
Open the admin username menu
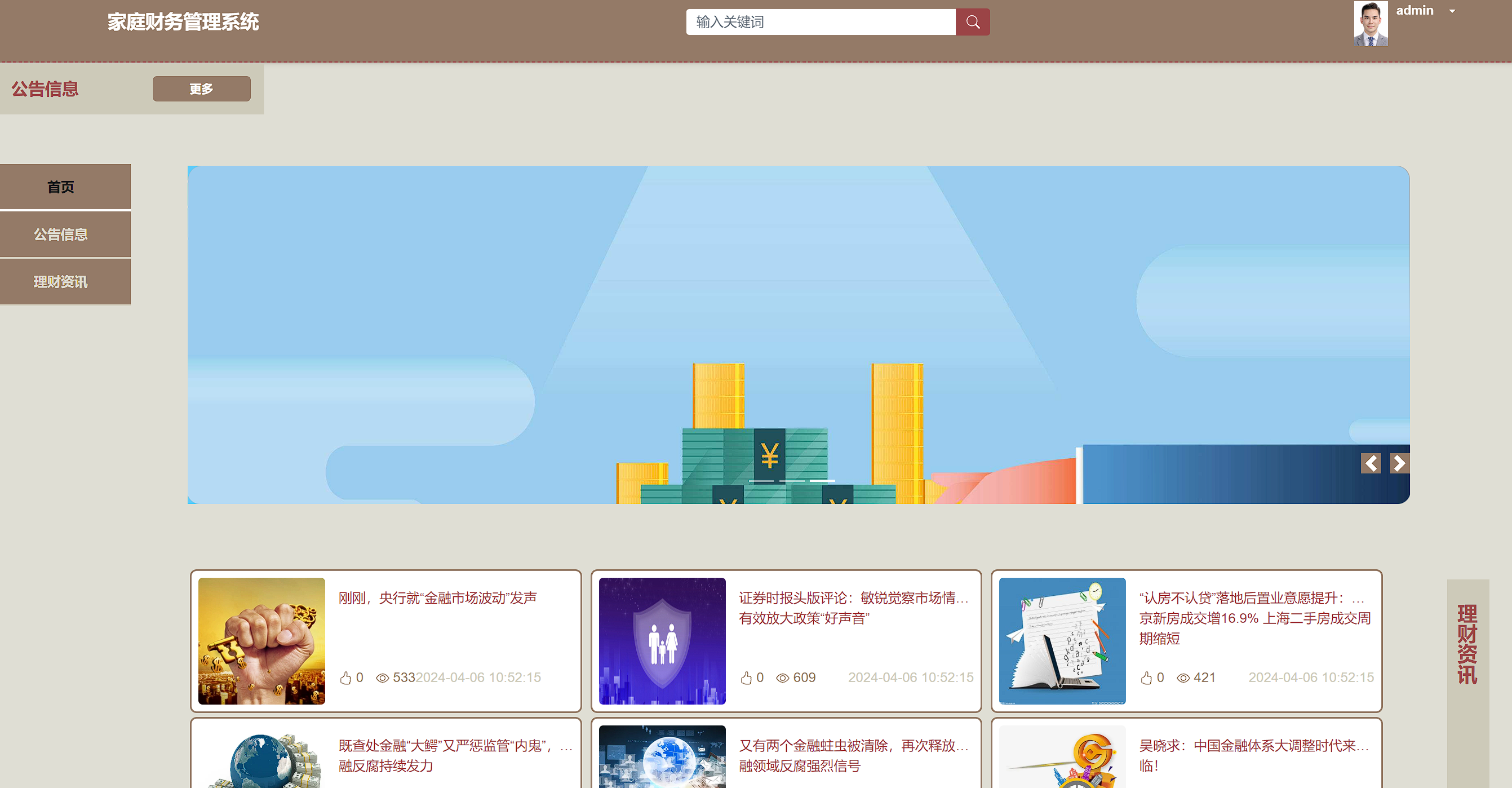1414,11
